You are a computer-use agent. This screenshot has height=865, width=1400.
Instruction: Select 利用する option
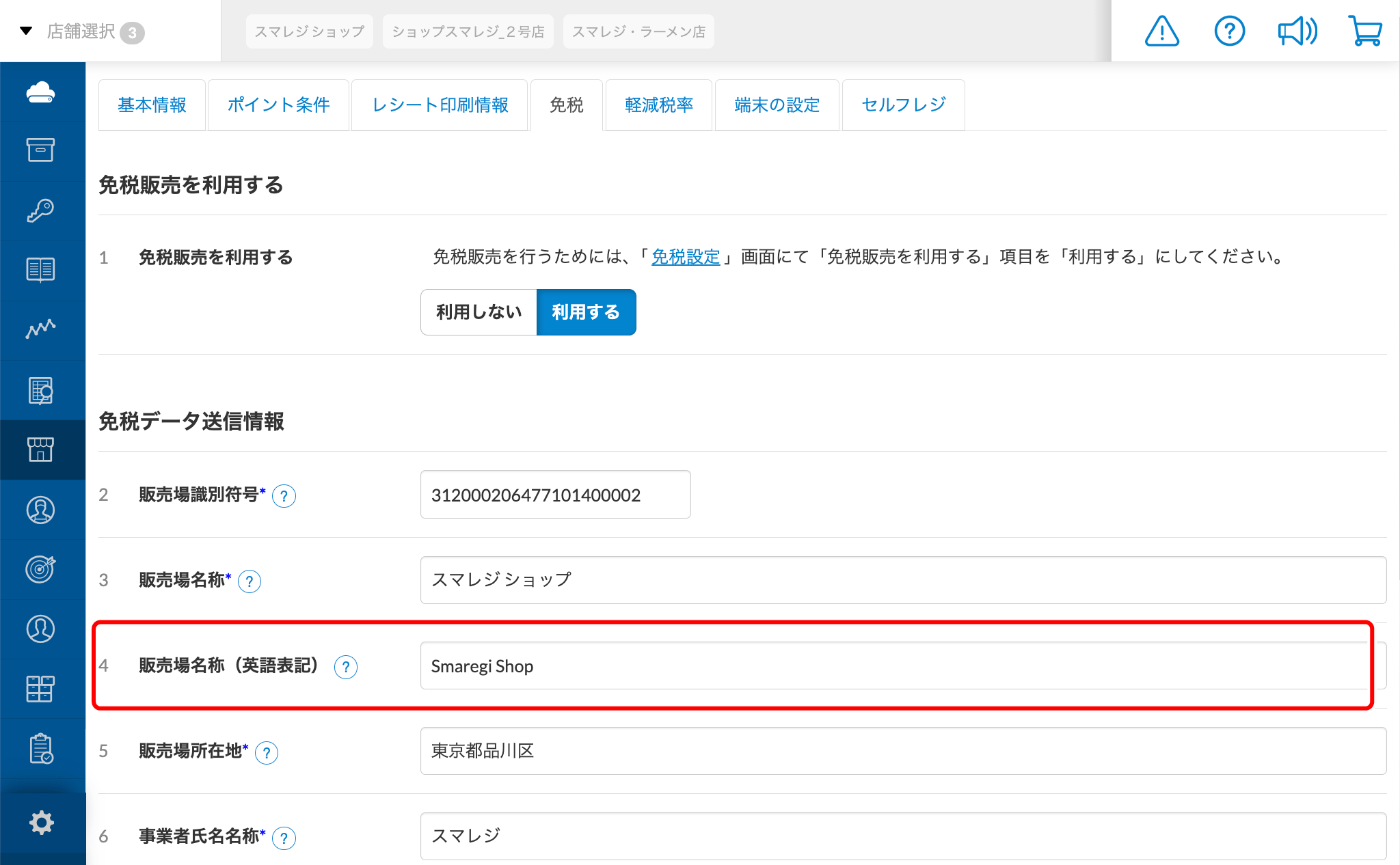[587, 312]
